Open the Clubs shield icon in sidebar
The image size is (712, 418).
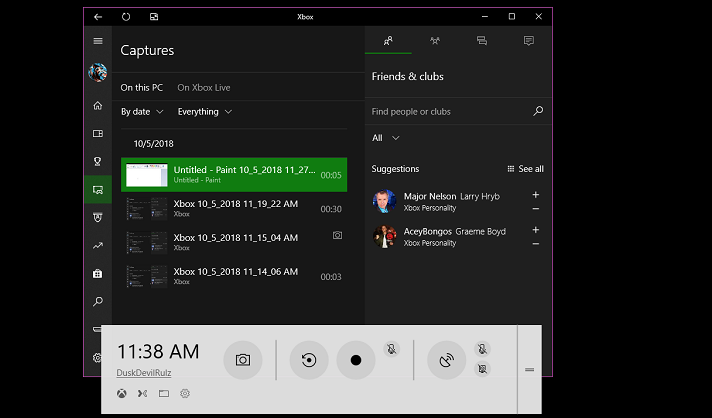(98, 217)
